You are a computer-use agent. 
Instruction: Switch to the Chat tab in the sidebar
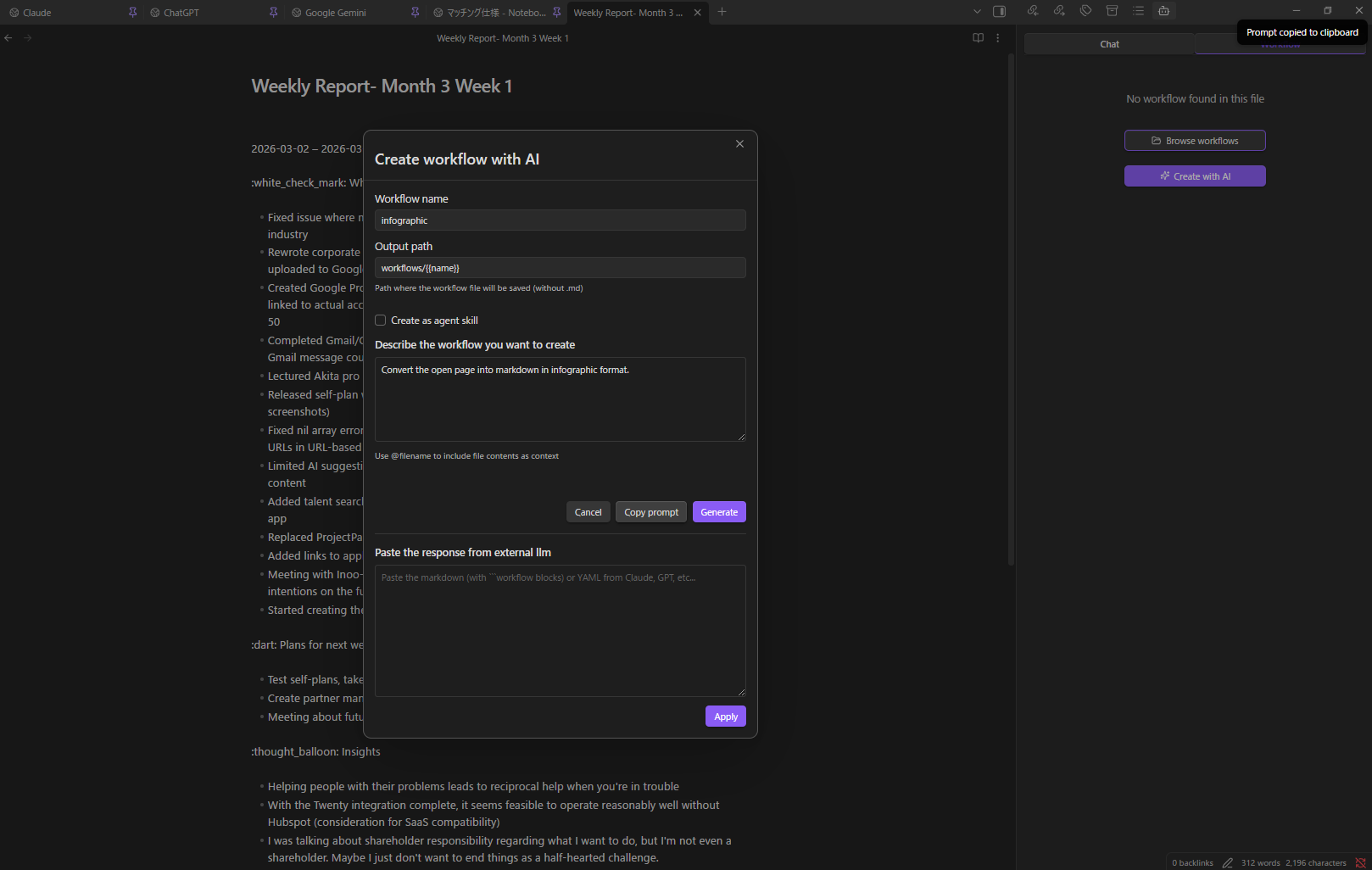1108,43
